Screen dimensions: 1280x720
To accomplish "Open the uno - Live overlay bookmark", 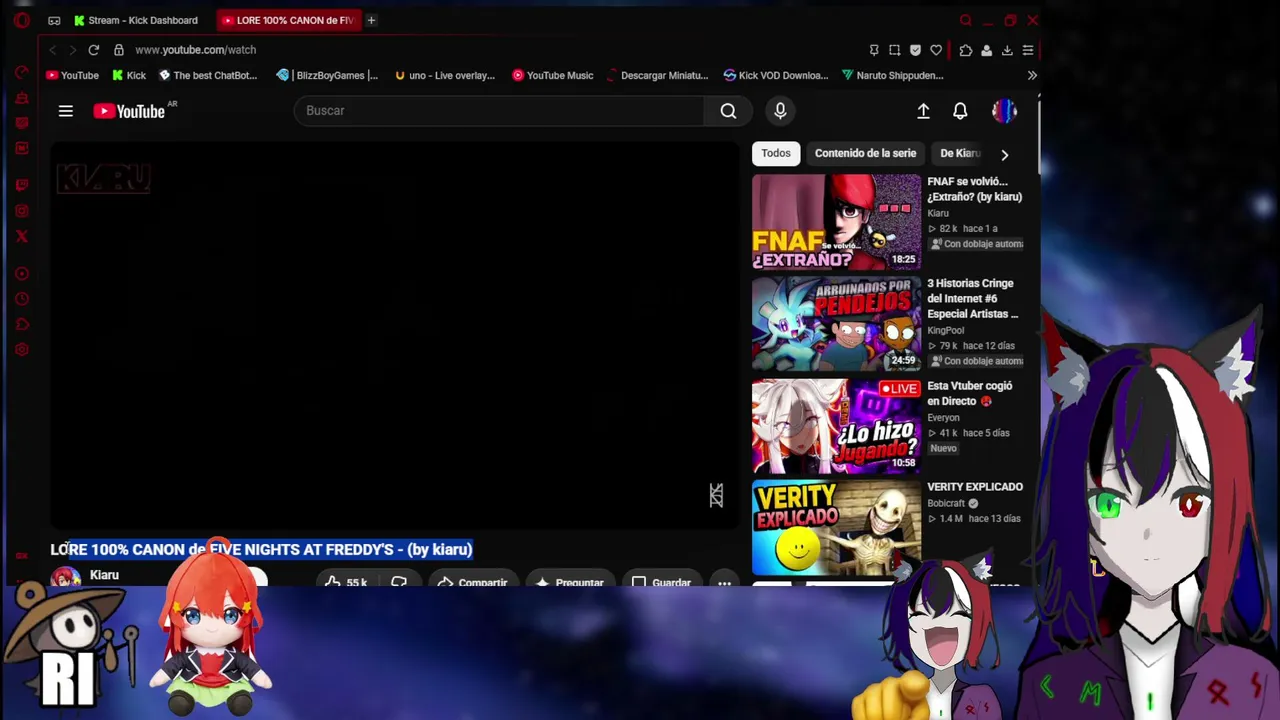I will pyautogui.click(x=445, y=75).
